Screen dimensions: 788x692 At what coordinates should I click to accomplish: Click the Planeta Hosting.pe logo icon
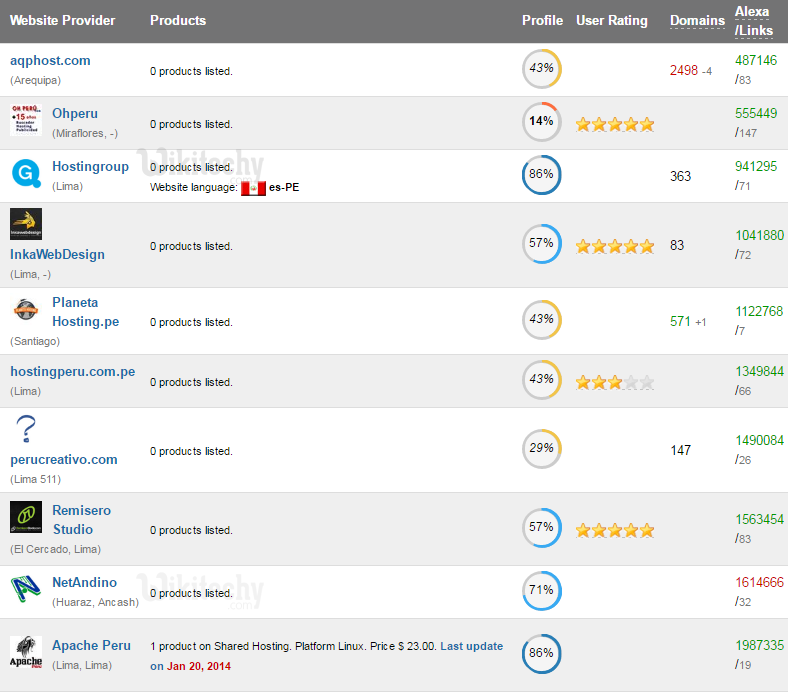coord(26,310)
